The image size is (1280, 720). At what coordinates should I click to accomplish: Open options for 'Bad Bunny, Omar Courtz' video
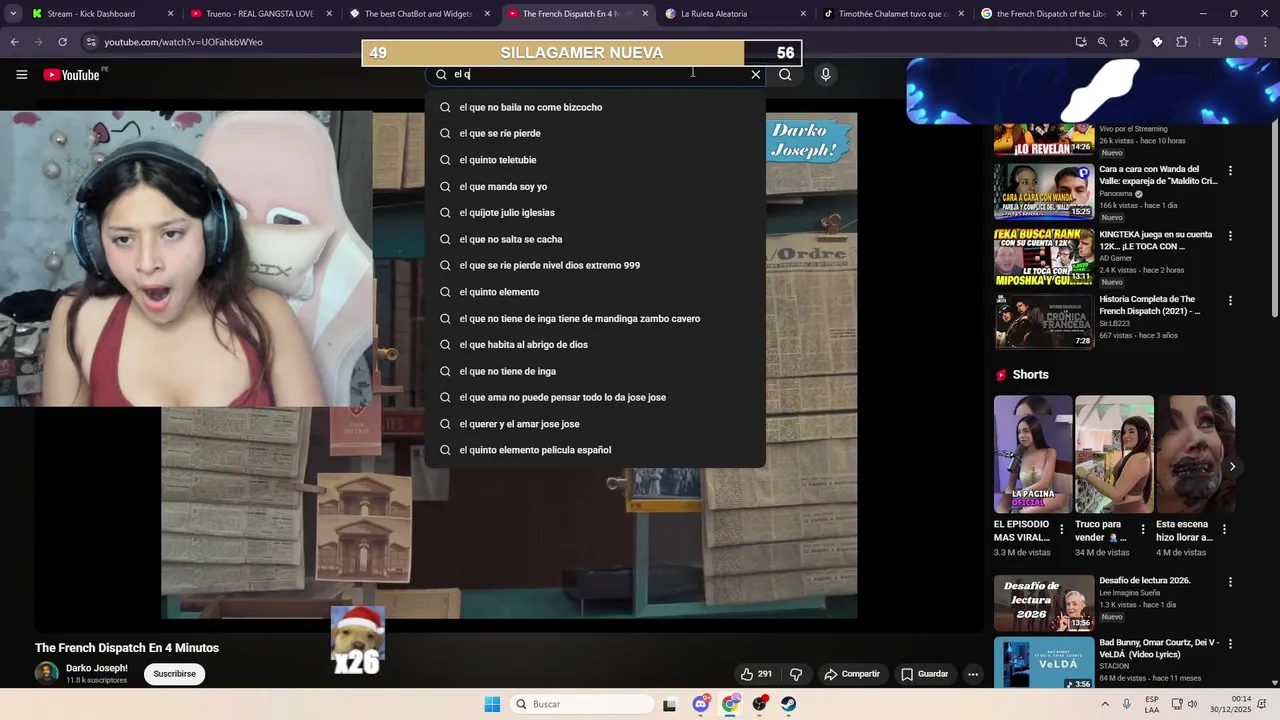click(x=1230, y=644)
